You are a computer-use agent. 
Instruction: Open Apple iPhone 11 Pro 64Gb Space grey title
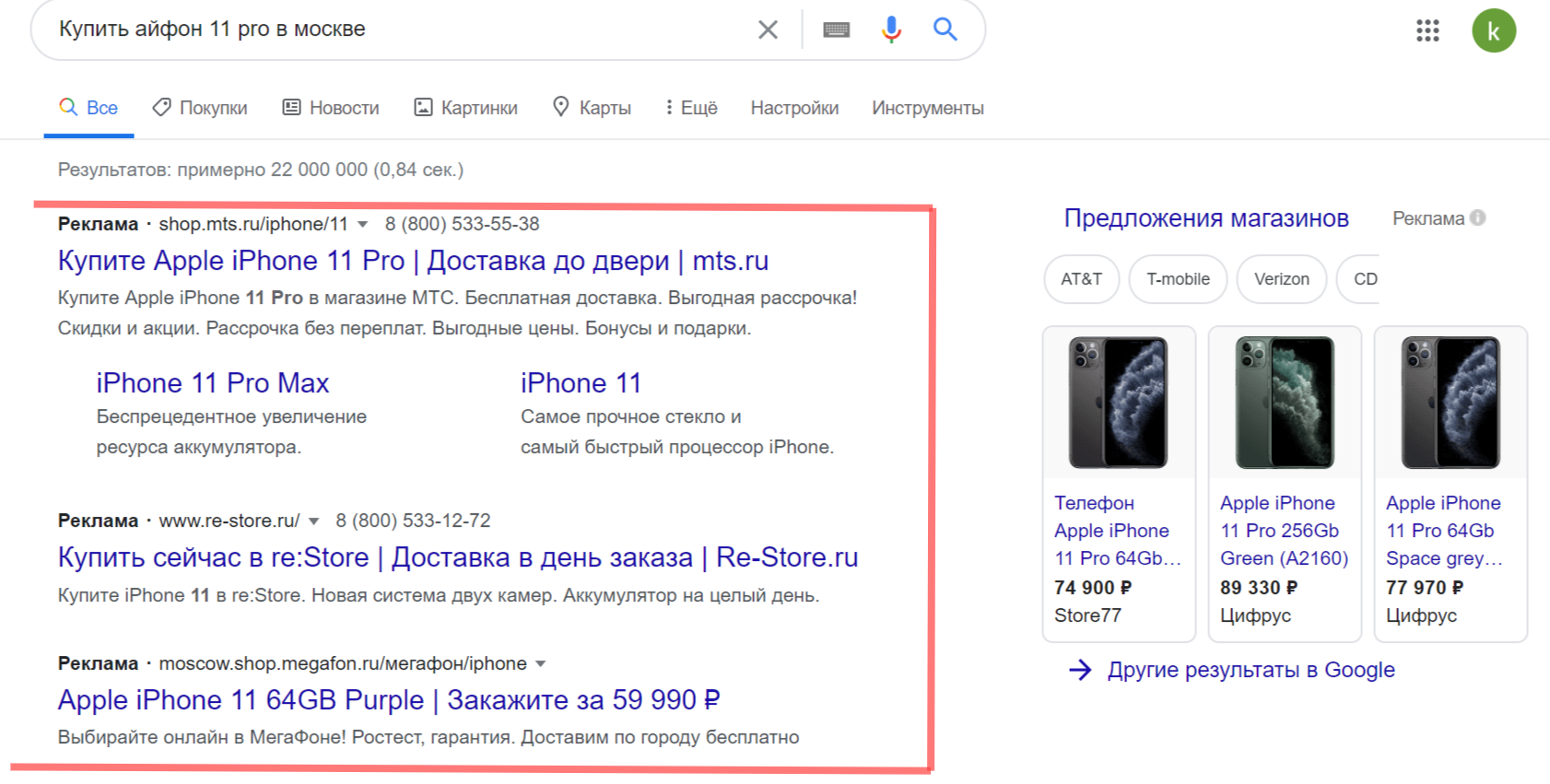click(x=1444, y=531)
